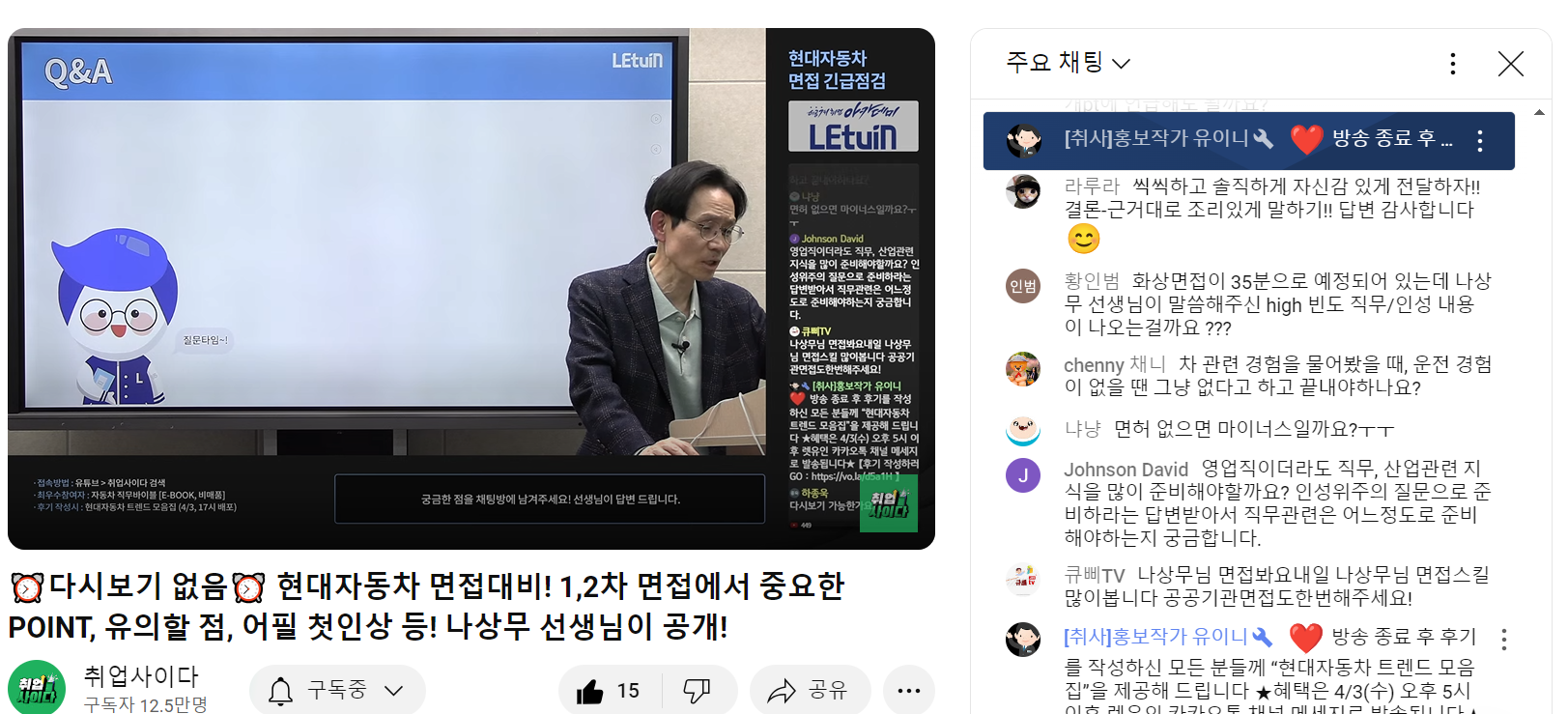1568x714 pixels.
Task: Click chenny 채니's message about 운전 경험
Action: pos(1277,376)
